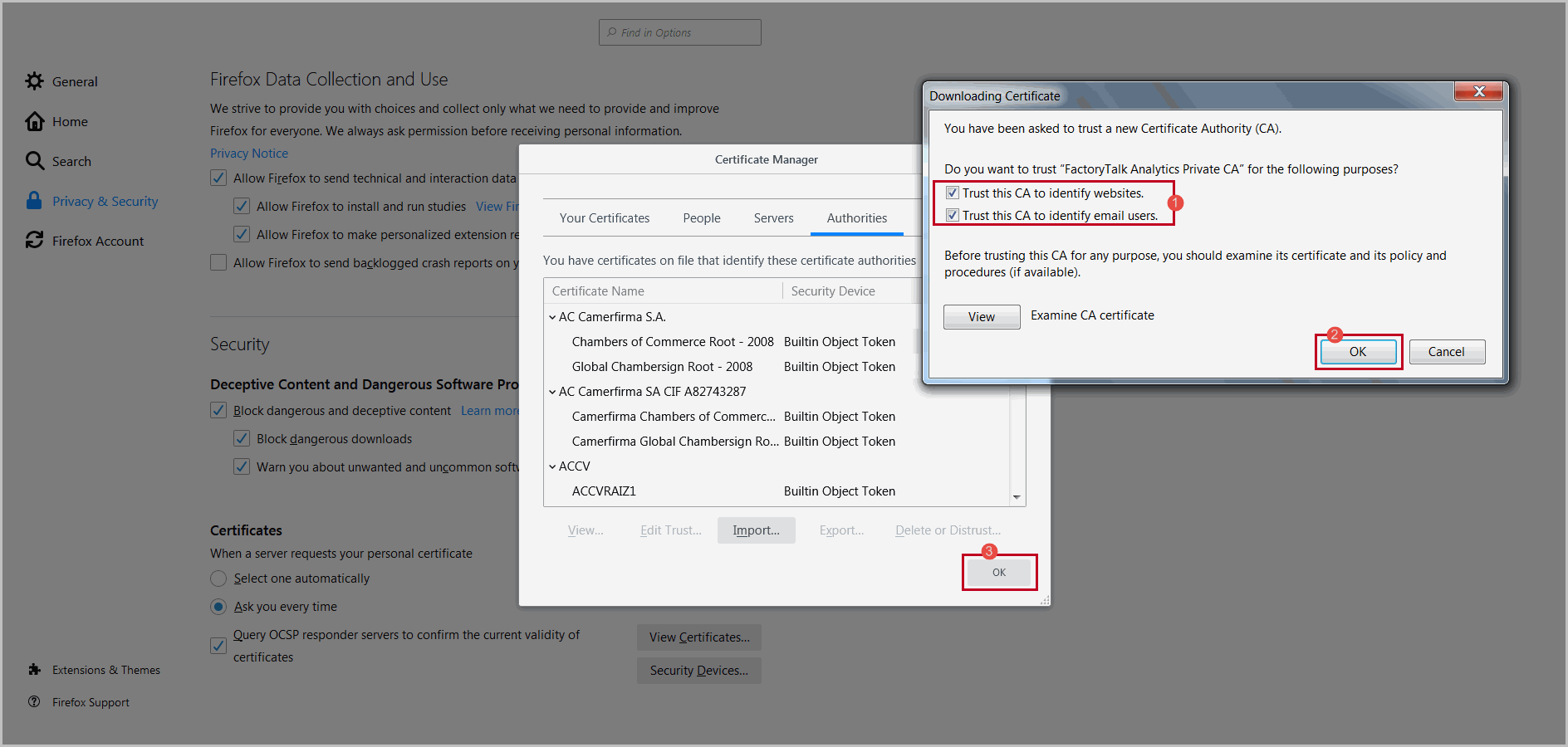Select the Ask you every time option
The image size is (1568, 747).
[x=218, y=607]
